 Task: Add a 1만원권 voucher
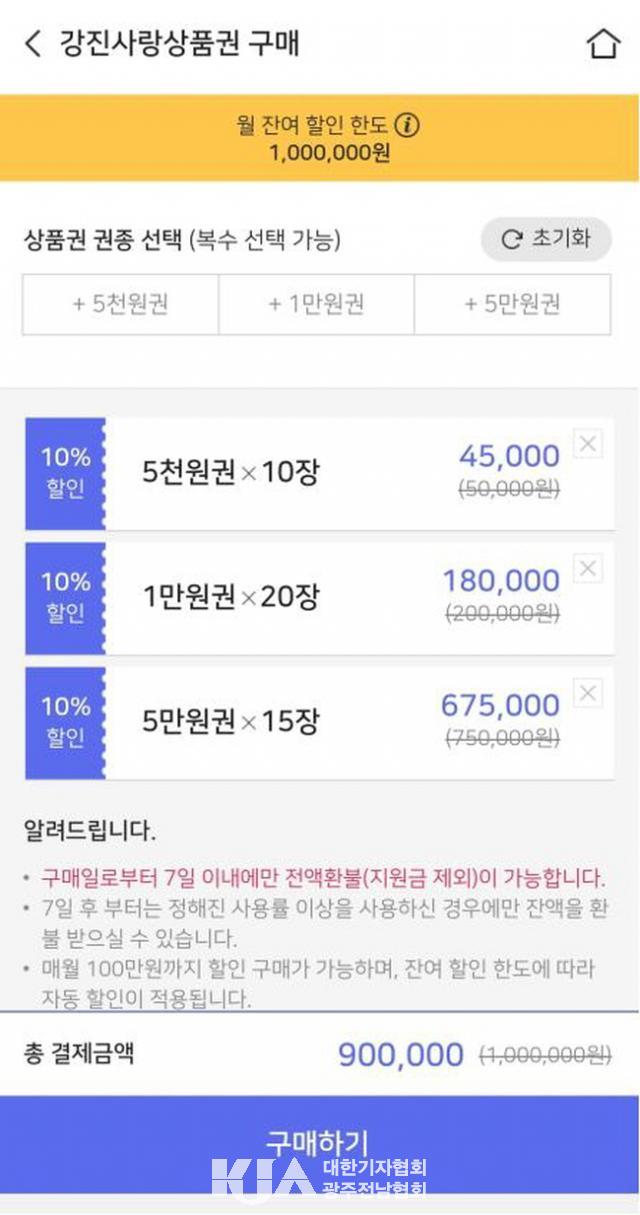(x=316, y=304)
